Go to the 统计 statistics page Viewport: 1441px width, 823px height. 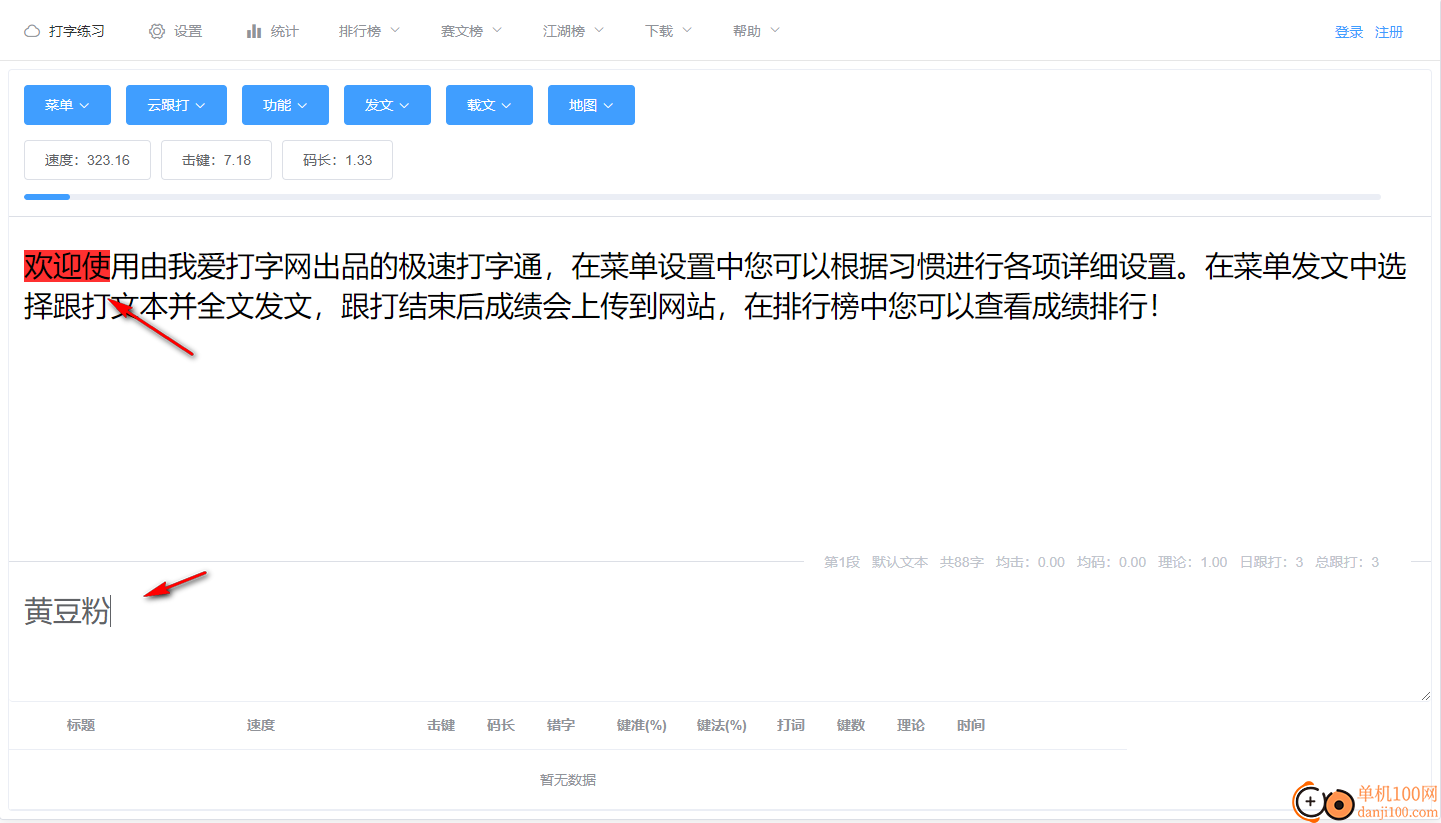click(272, 31)
